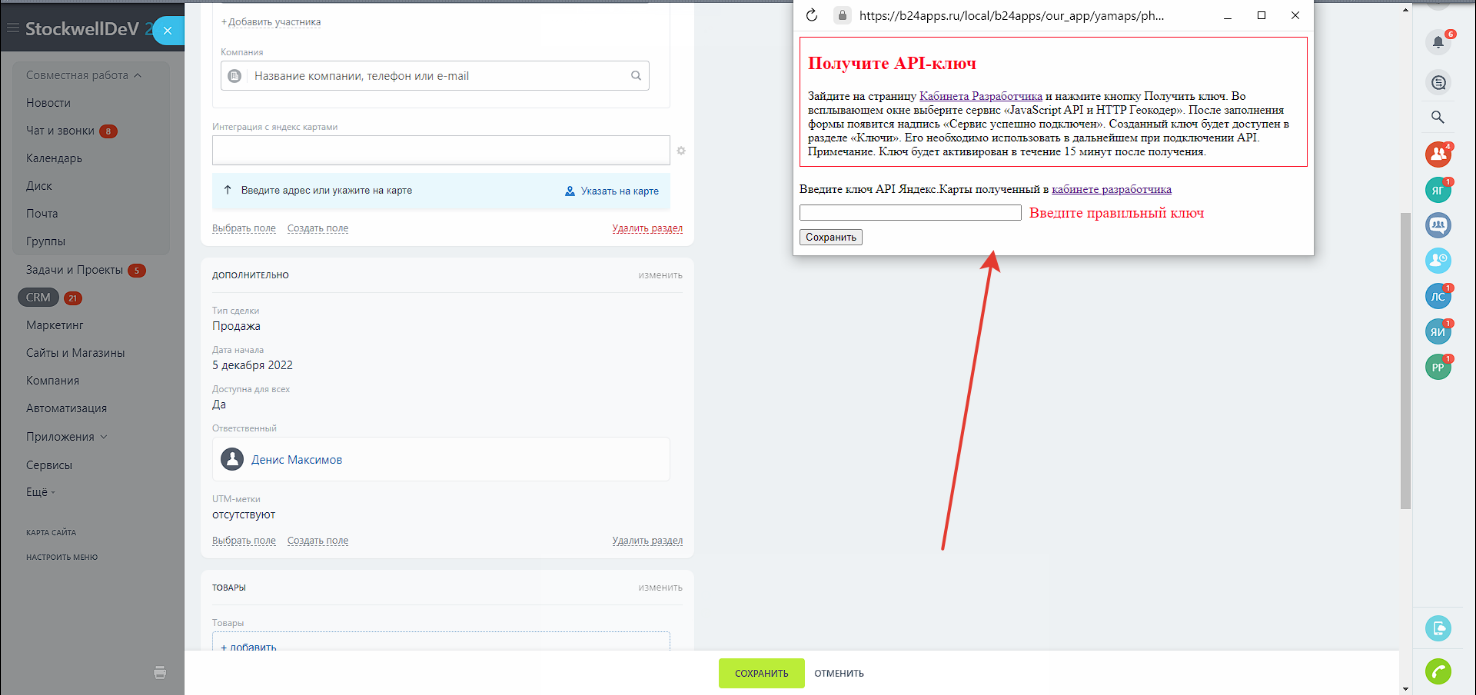Viewport: 1476px width, 695px height.
Task: Focus the company name search field
Action: click(x=435, y=76)
